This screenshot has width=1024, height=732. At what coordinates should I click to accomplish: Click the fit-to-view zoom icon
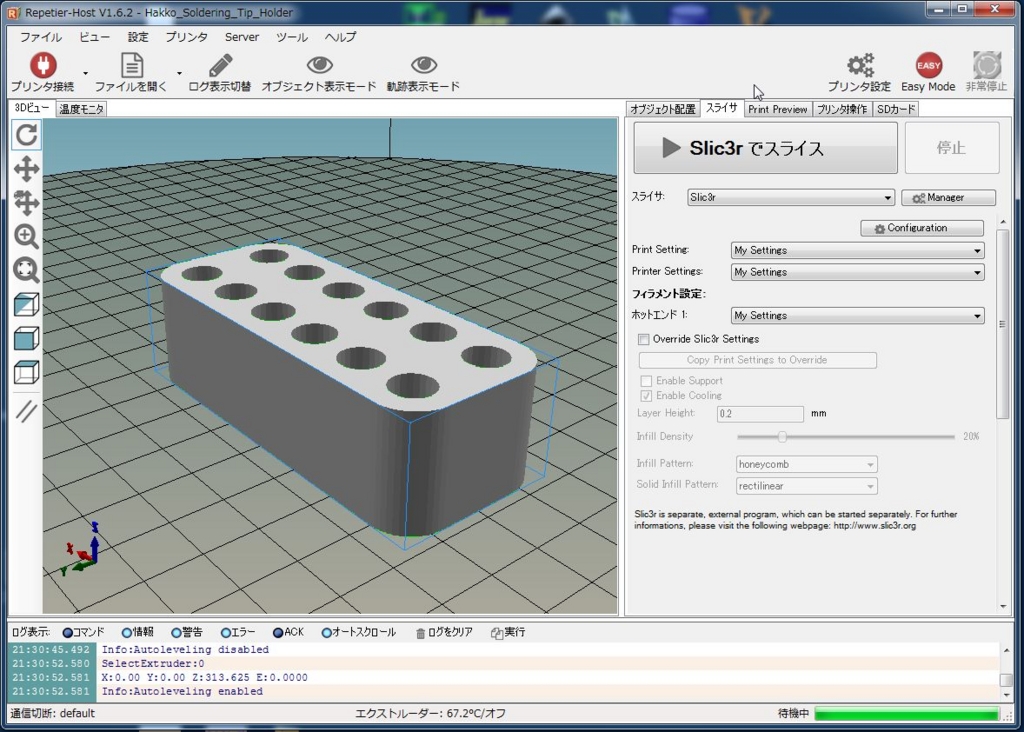(x=26, y=270)
